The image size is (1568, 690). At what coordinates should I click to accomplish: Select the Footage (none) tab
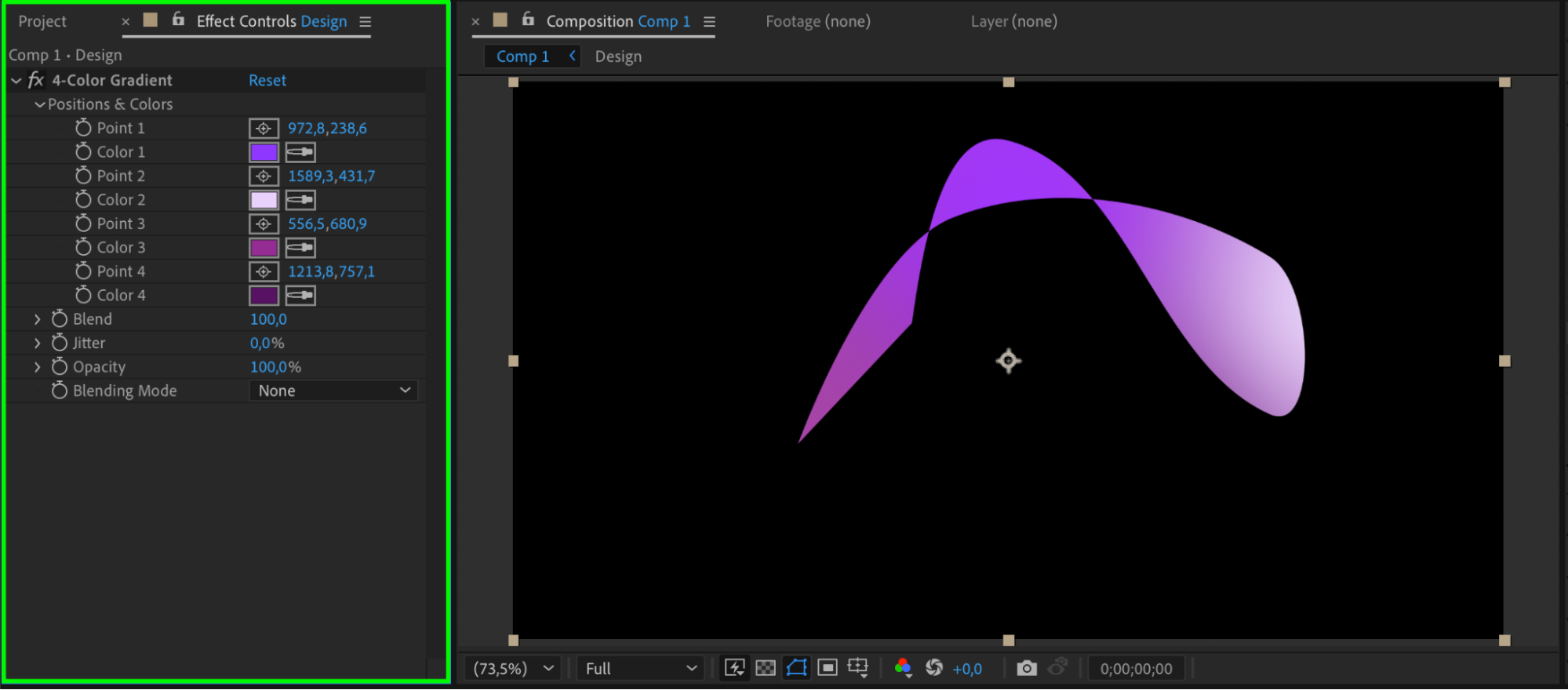[817, 21]
